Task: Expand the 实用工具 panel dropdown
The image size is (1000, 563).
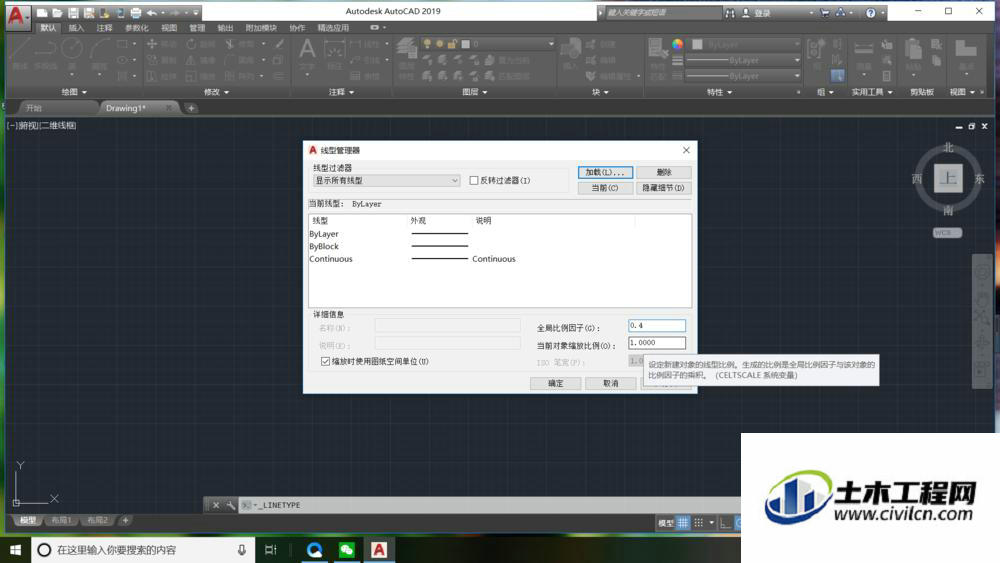Action: click(x=872, y=92)
